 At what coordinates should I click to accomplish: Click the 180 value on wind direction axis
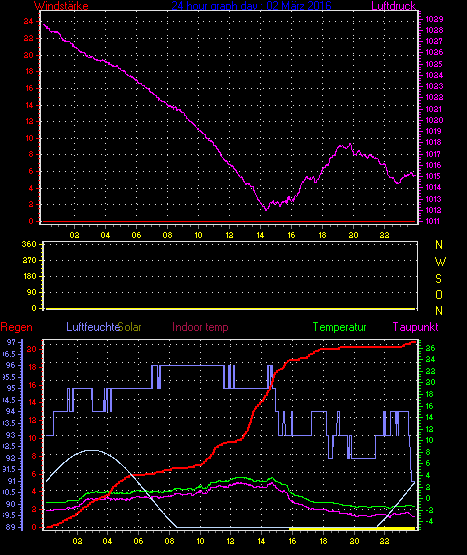pos(29,276)
